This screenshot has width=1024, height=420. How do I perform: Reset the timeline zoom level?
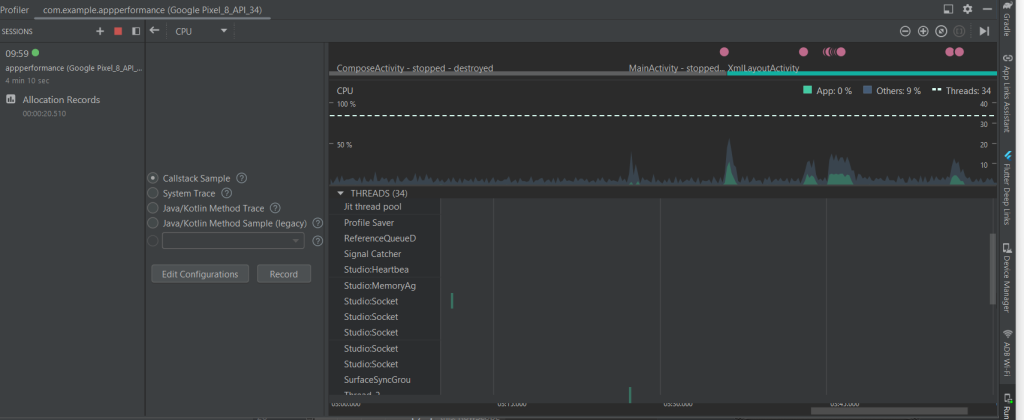(x=941, y=31)
